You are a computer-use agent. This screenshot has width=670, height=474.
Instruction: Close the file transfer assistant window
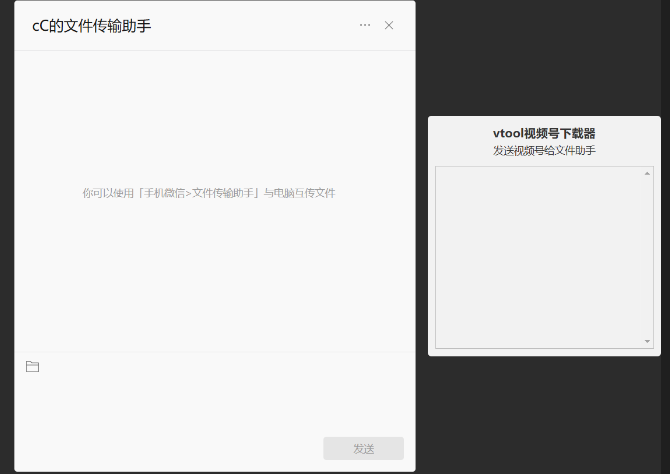click(389, 25)
